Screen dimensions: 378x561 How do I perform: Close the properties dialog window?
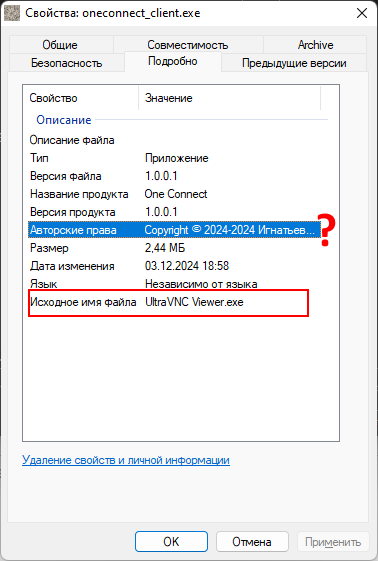pos(362,13)
